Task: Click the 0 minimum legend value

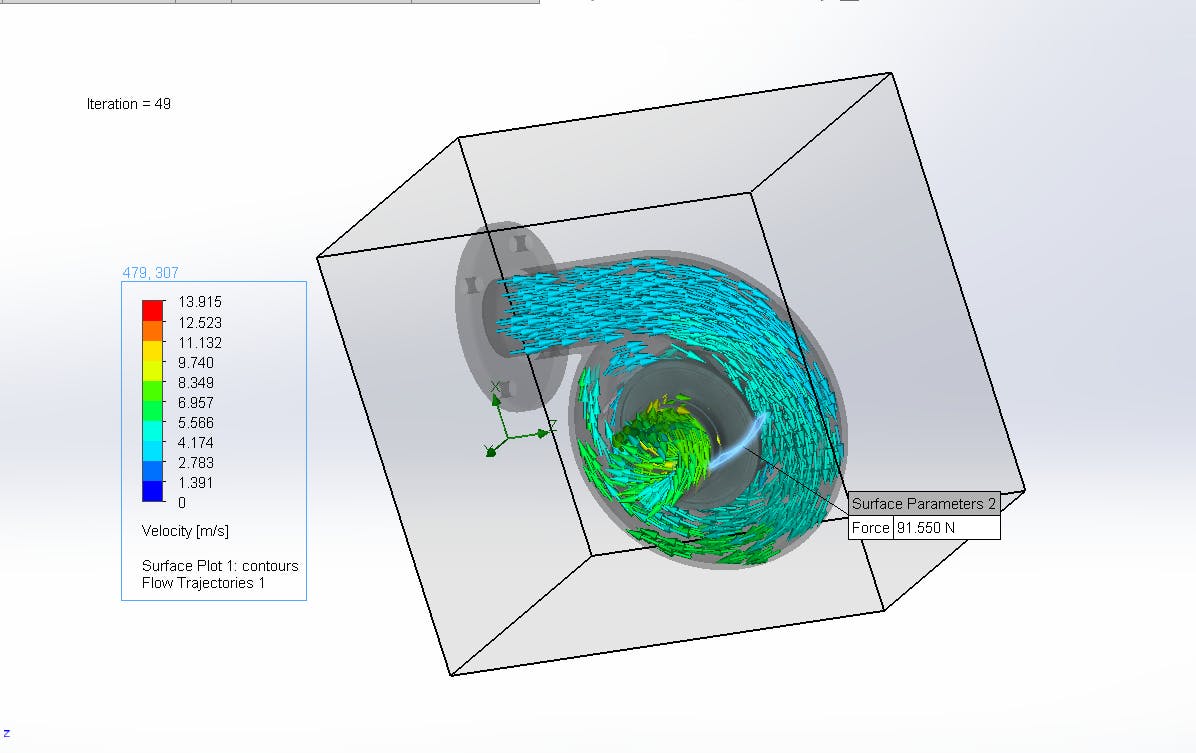Action: click(x=182, y=502)
